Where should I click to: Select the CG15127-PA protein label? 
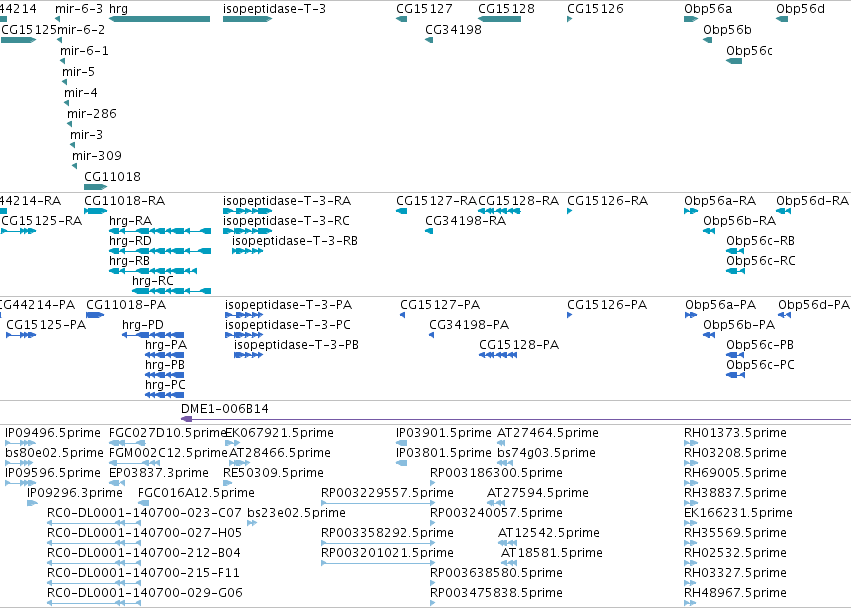coord(440,305)
